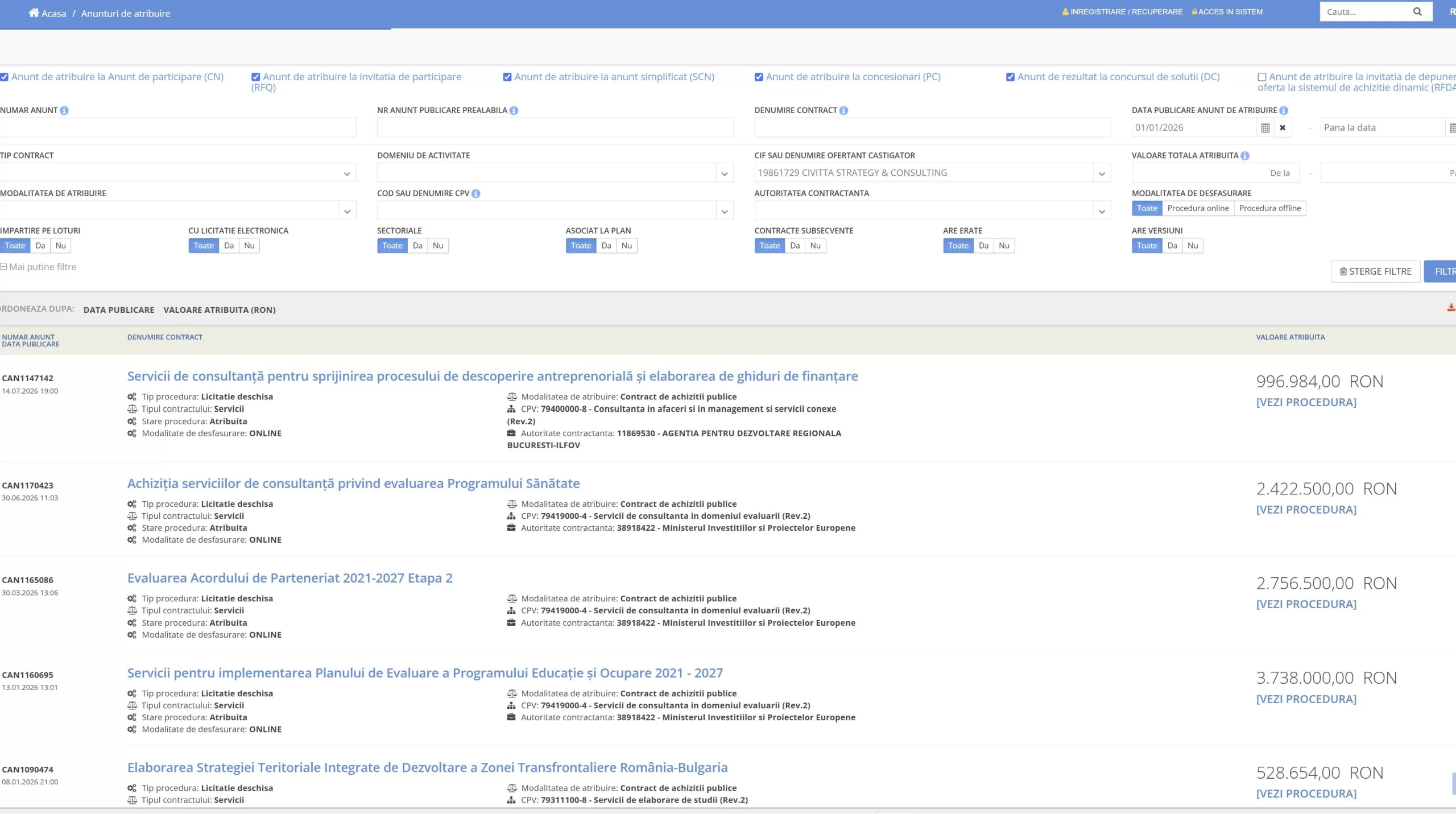Clear the 01/01/2026 date with the X icon

click(1283, 127)
